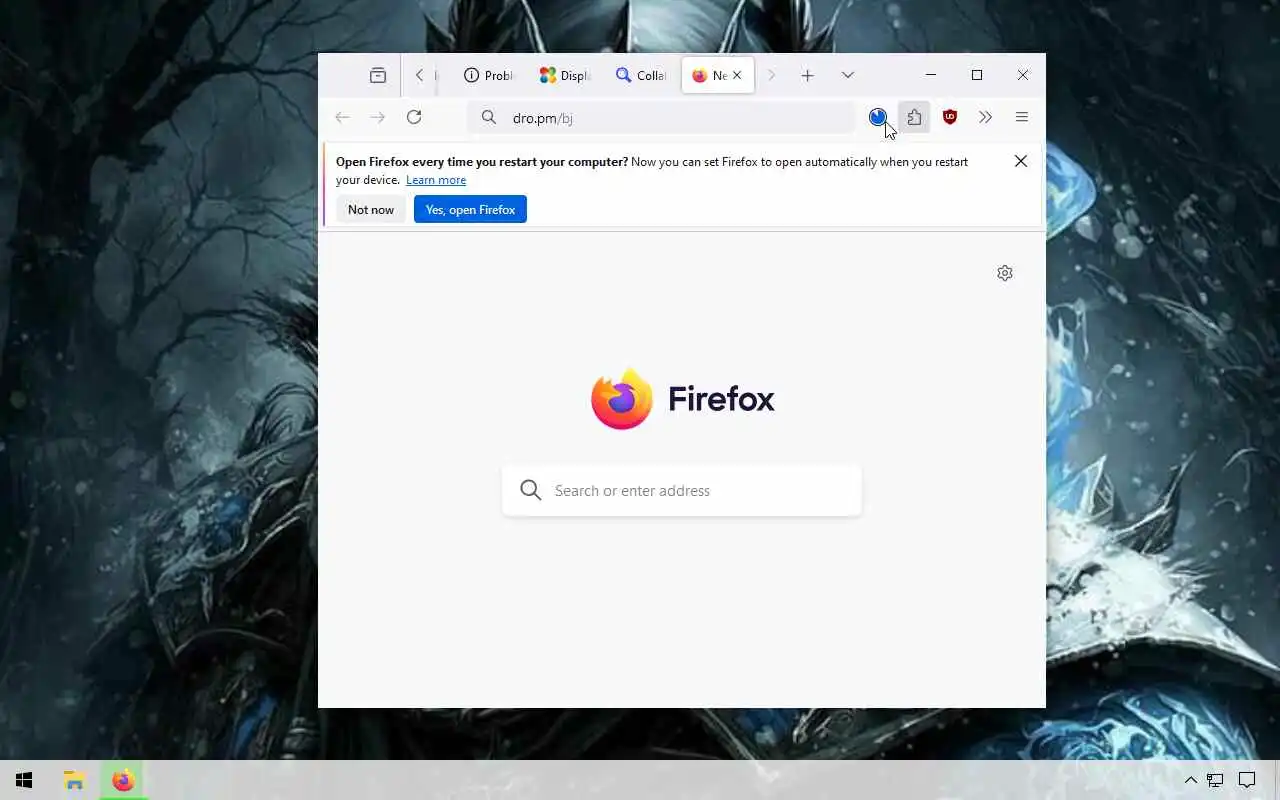
Task: Open the Windows Start menu
Action: [24, 780]
